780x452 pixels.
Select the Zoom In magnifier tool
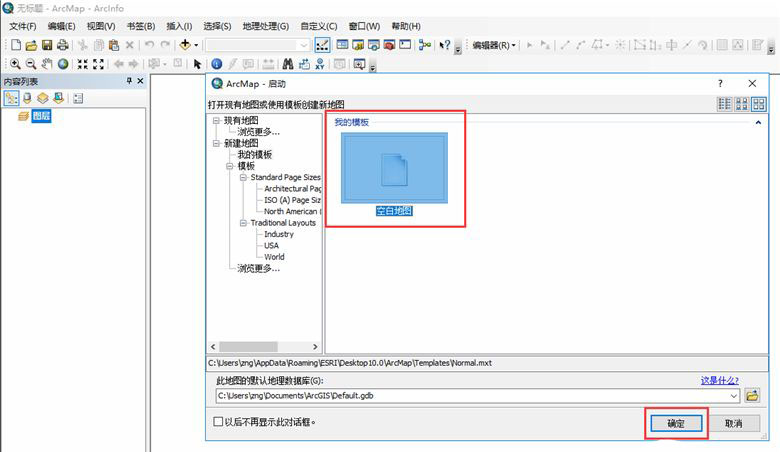15,64
